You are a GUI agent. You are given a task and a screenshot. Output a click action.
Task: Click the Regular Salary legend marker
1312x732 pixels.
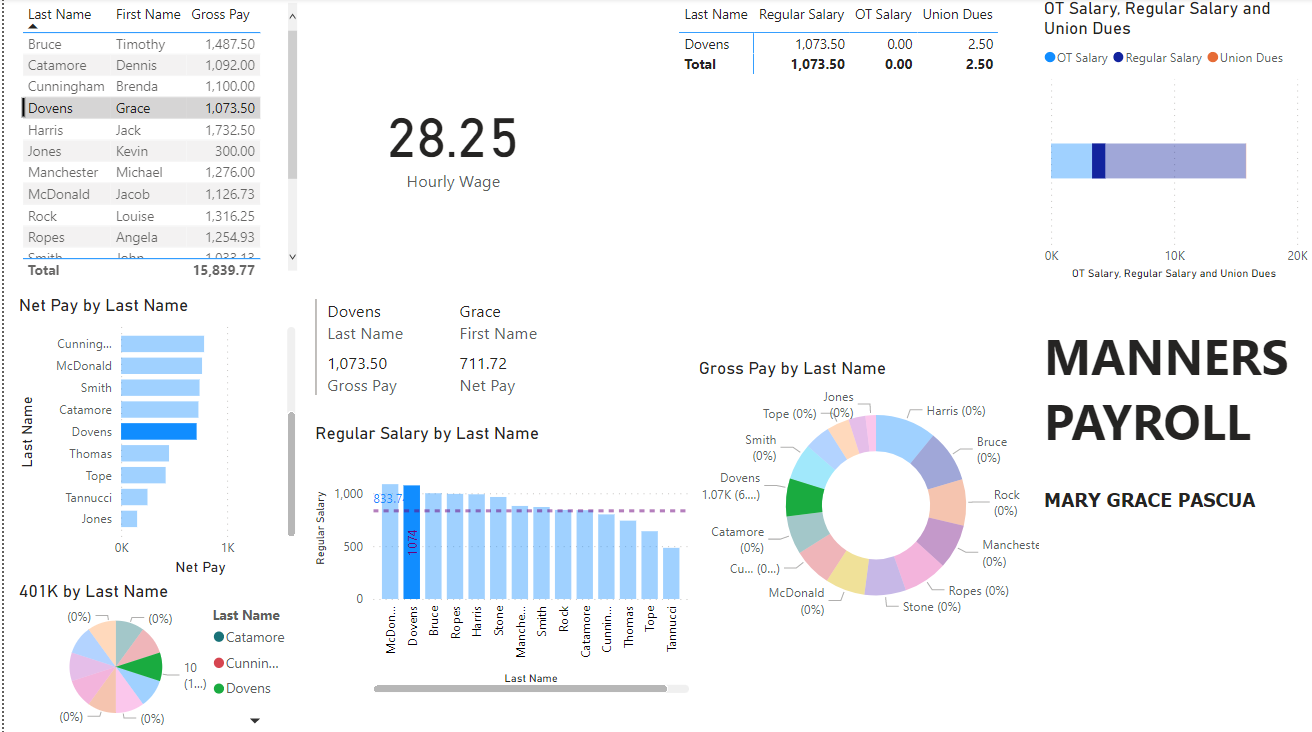[1118, 58]
